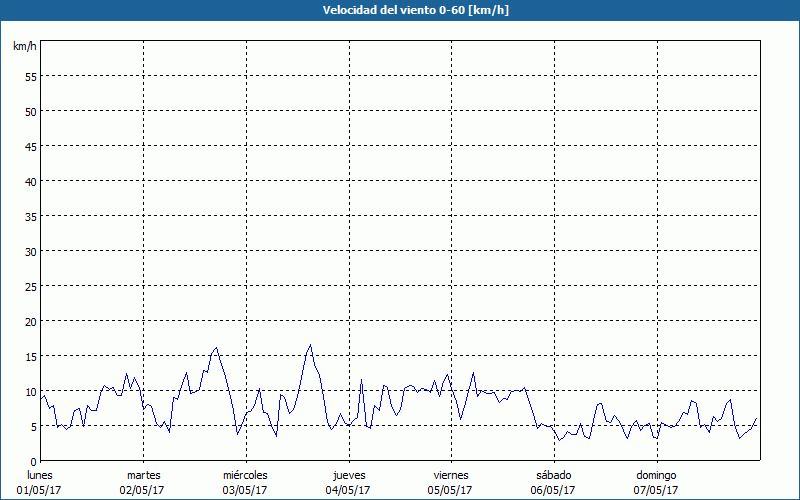Select the 'sábado' day label
The height and width of the screenshot is (500, 800).
coord(553,475)
